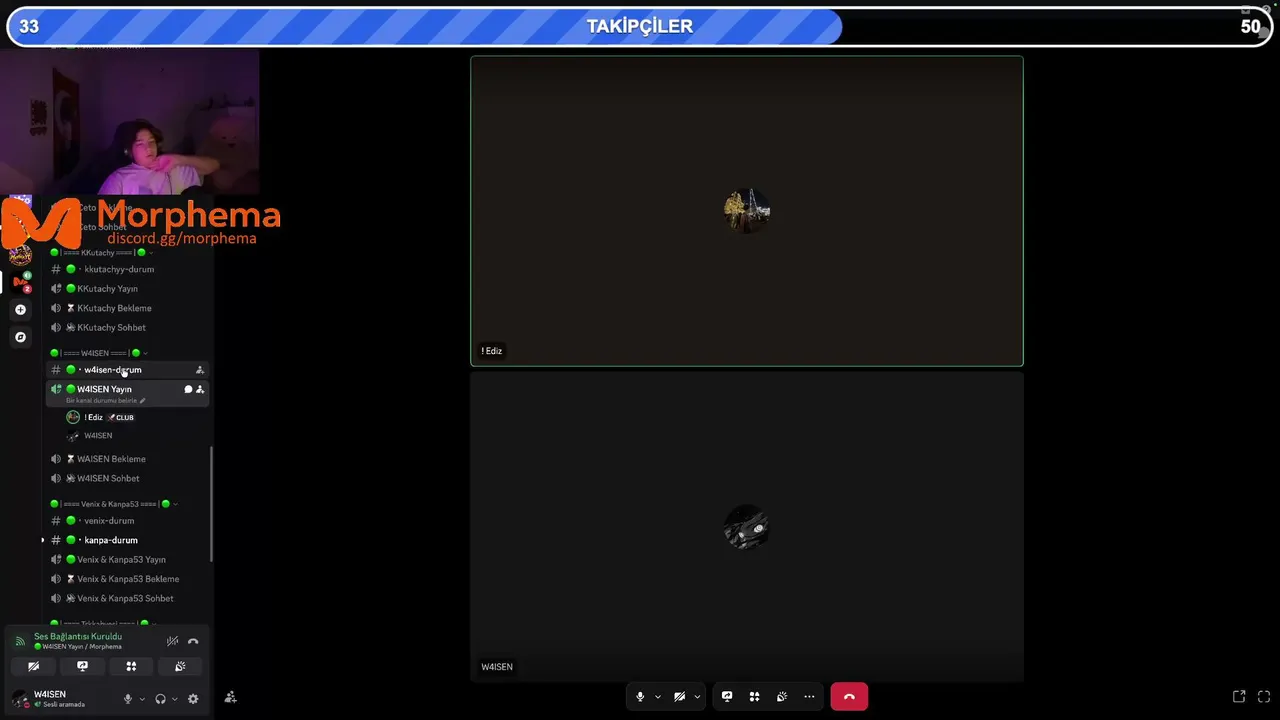Click the add friends icon beside user panel

[230, 697]
